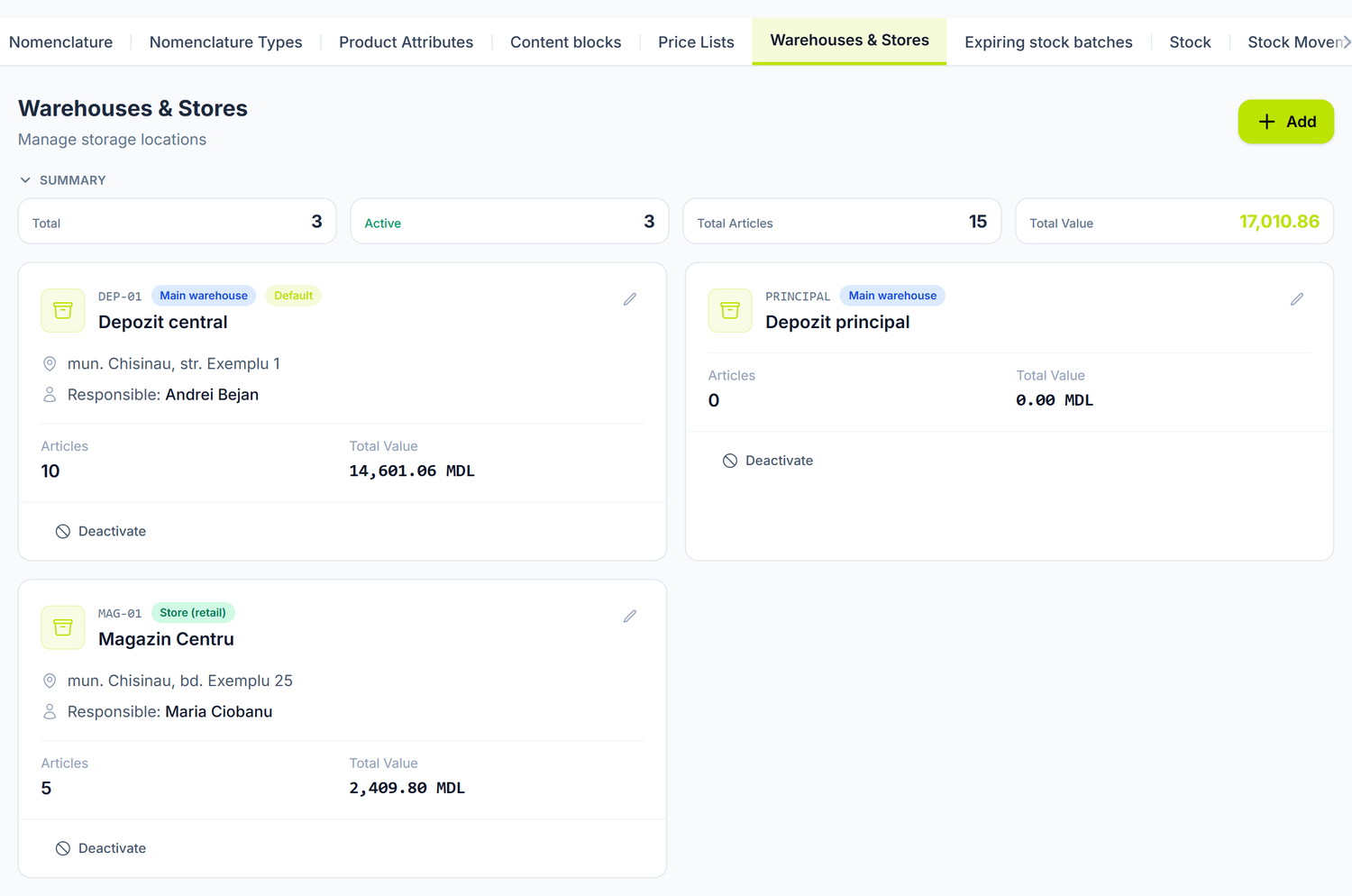Screen dimensions: 1352x896
Task: Collapse the SUMMARY section chevron
Action: (25, 180)
